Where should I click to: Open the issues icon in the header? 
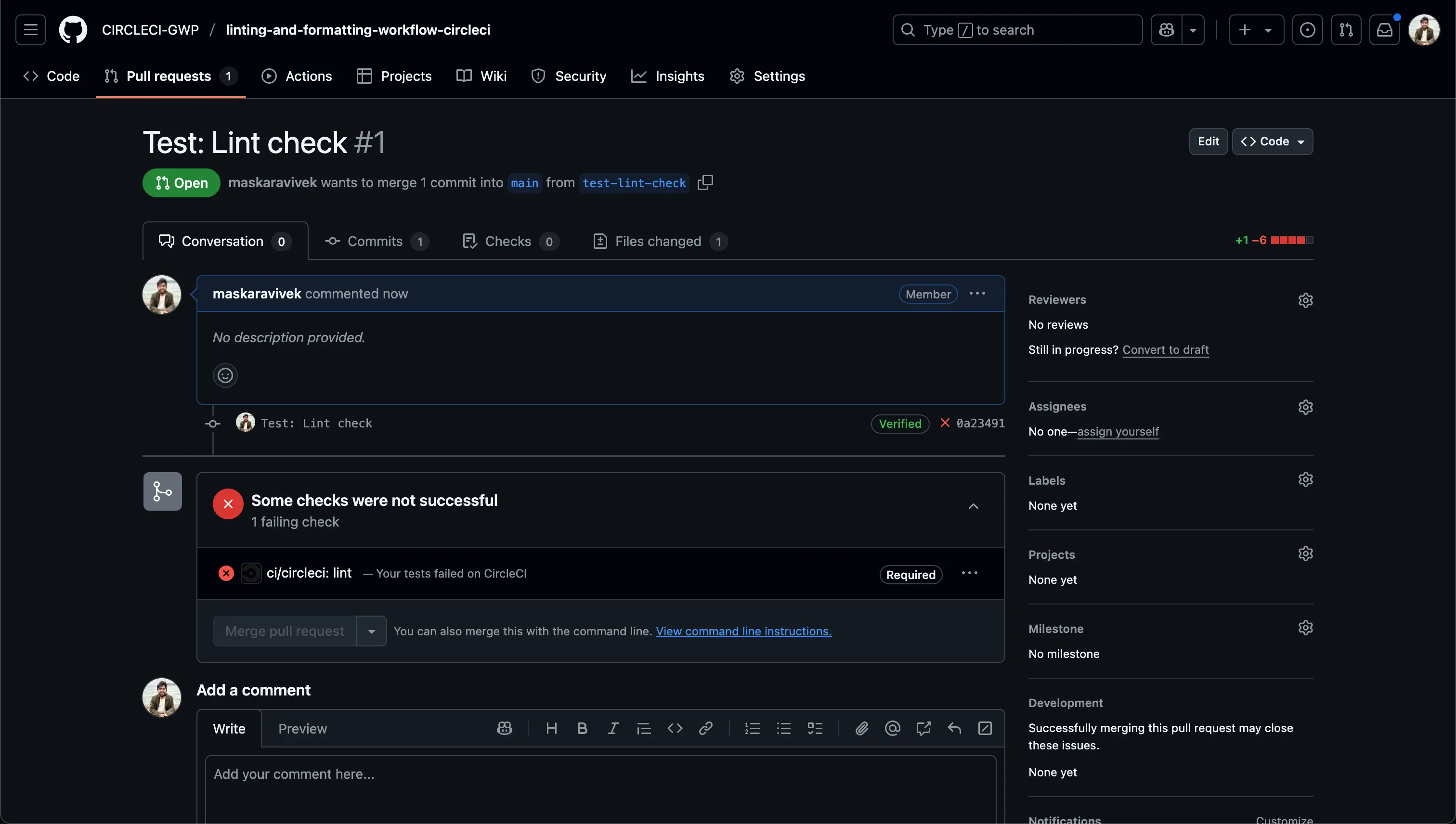pyautogui.click(x=1307, y=29)
